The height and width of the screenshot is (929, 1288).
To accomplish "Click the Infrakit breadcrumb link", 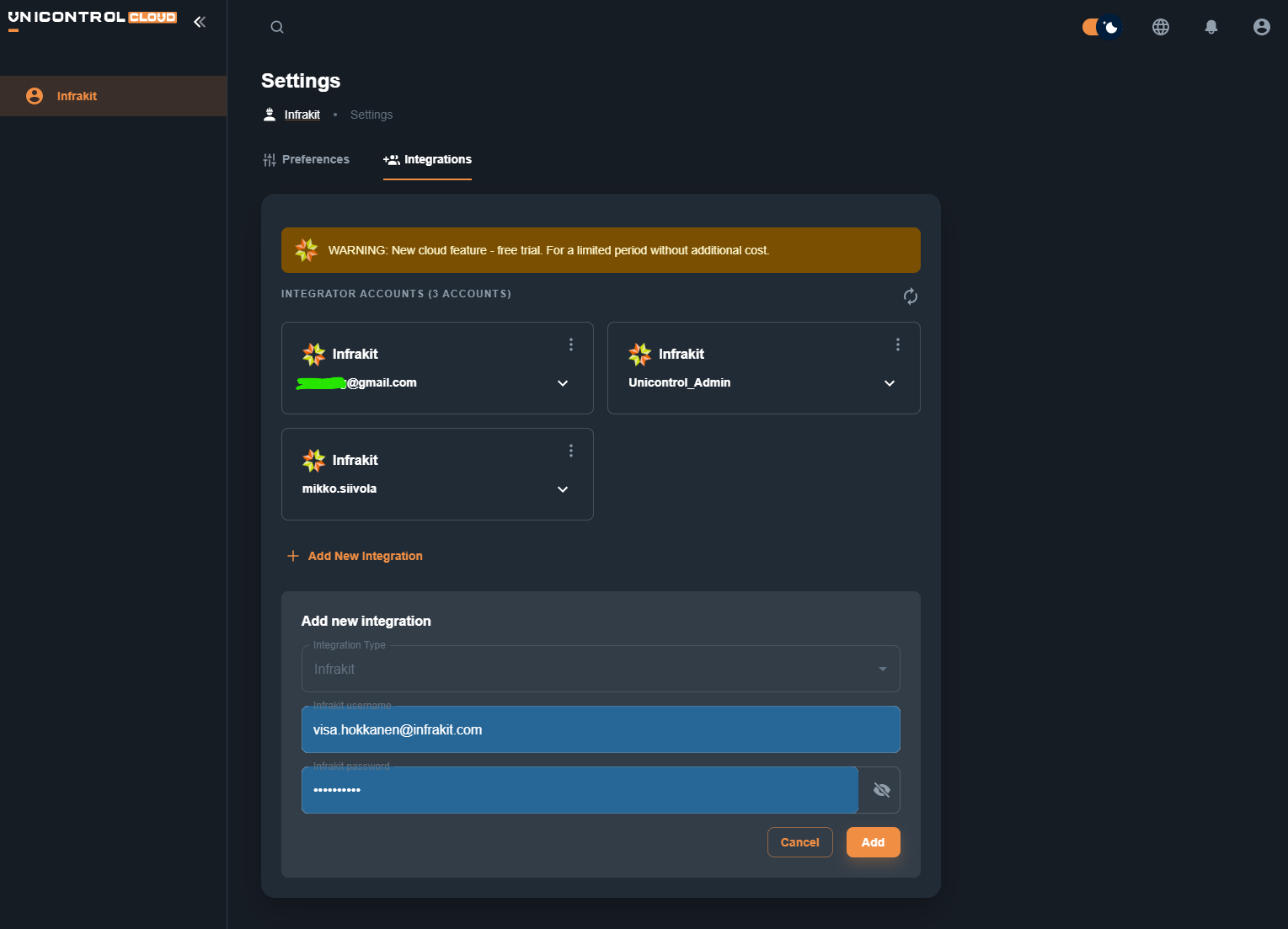I will click(302, 115).
